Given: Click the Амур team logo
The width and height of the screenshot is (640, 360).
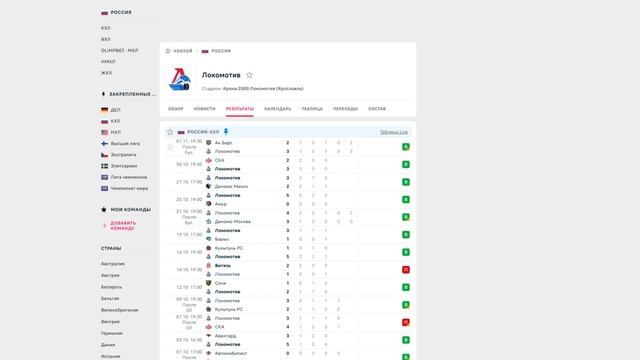Looking at the screenshot, I should [x=209, y=204].
